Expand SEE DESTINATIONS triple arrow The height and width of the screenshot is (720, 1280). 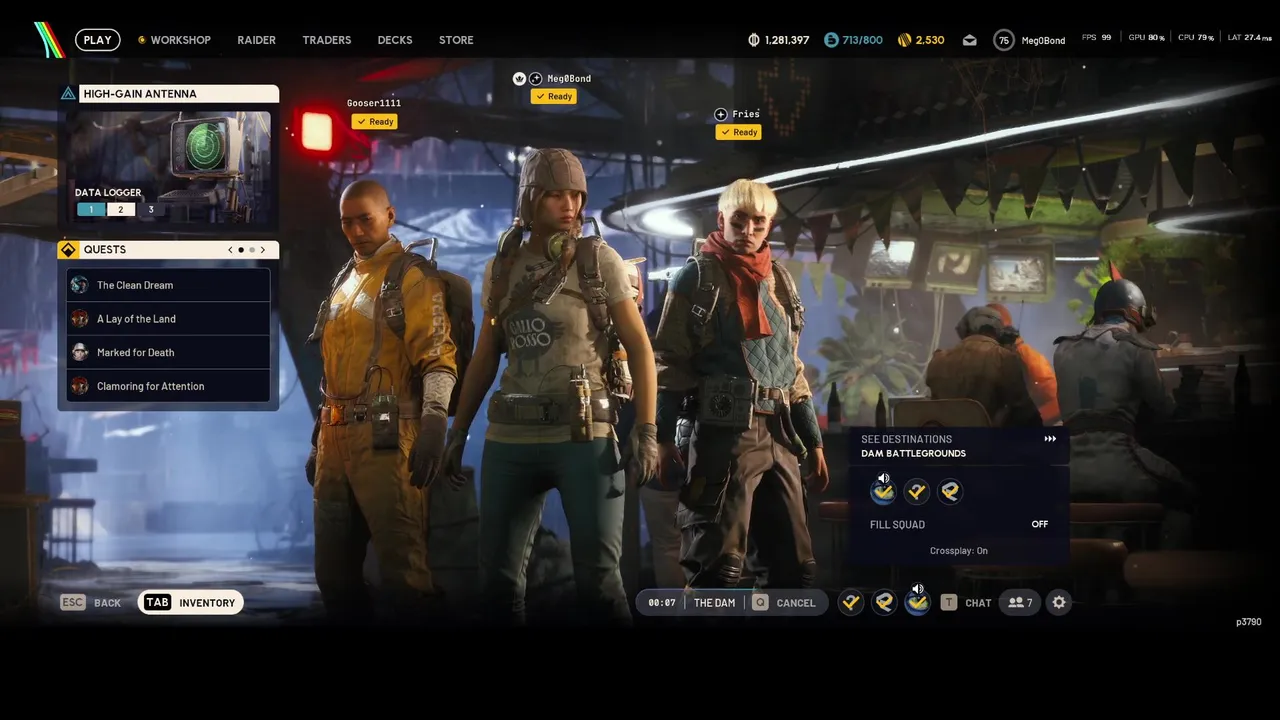click(x=1050, y=439)
